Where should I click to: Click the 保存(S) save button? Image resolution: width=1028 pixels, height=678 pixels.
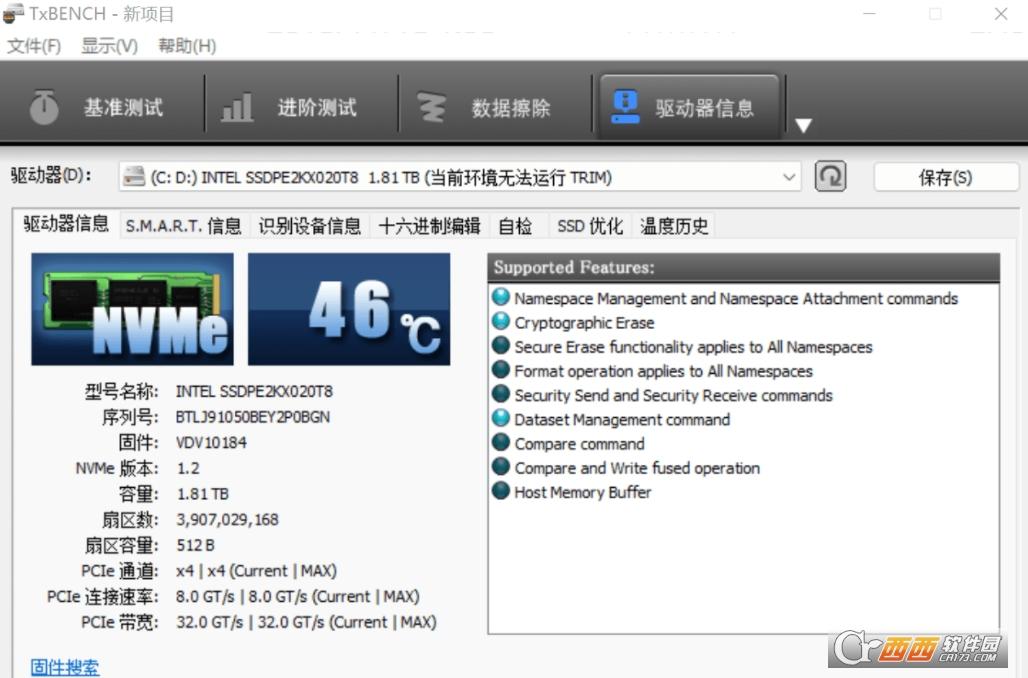[x=945, y=177]
